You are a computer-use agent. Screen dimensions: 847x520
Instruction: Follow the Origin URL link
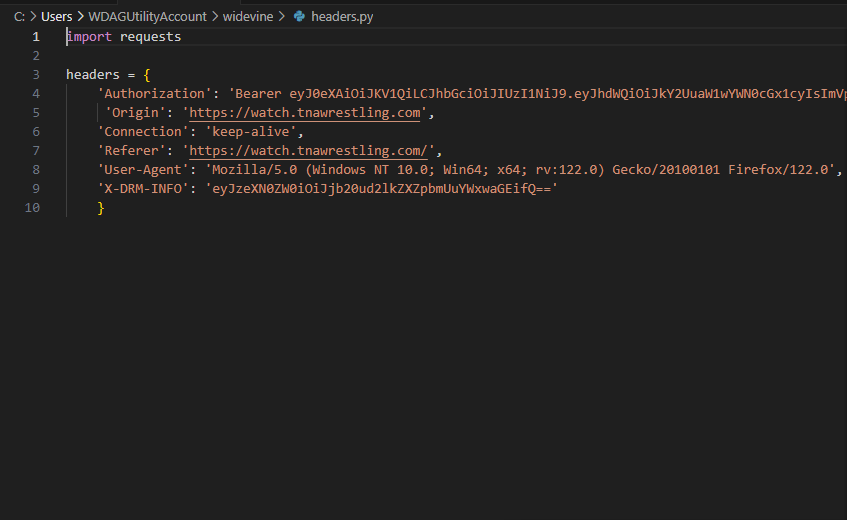pos(304,113)
